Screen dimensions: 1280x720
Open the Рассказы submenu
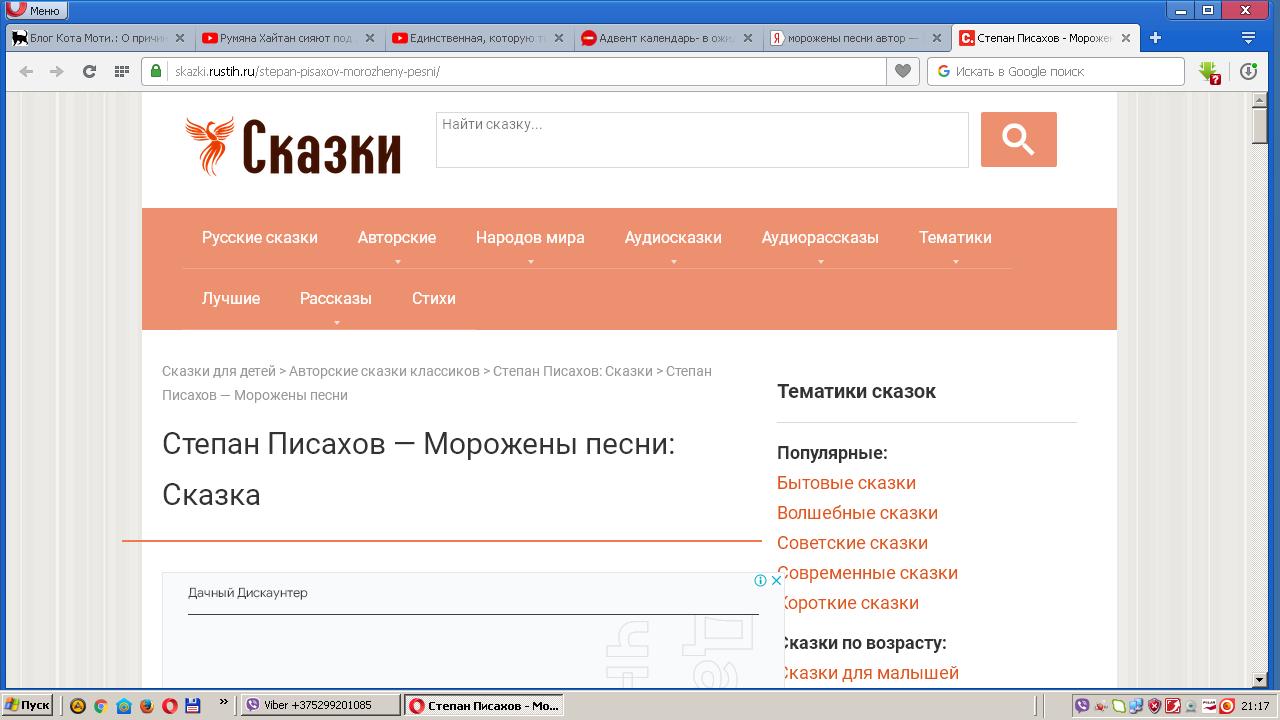coord(336,299)
